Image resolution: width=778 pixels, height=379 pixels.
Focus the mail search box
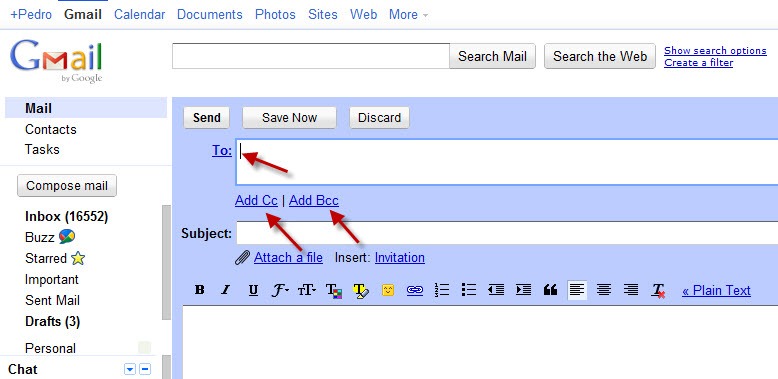coord(311,56)
